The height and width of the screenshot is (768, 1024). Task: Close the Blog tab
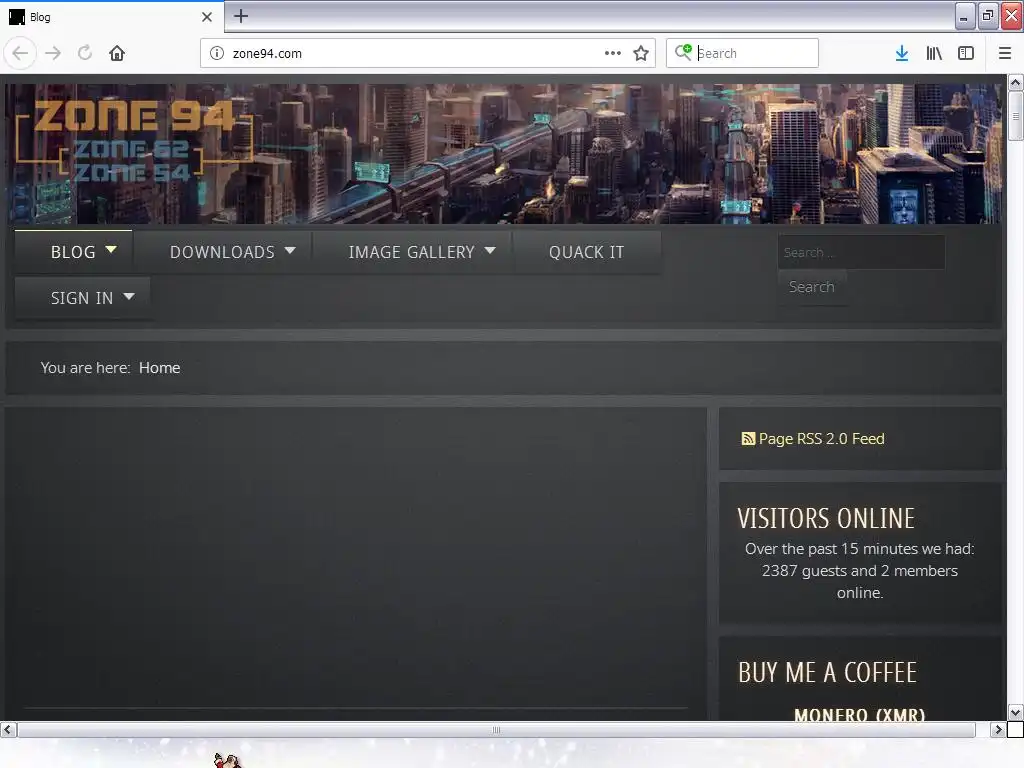coord(207,17)
